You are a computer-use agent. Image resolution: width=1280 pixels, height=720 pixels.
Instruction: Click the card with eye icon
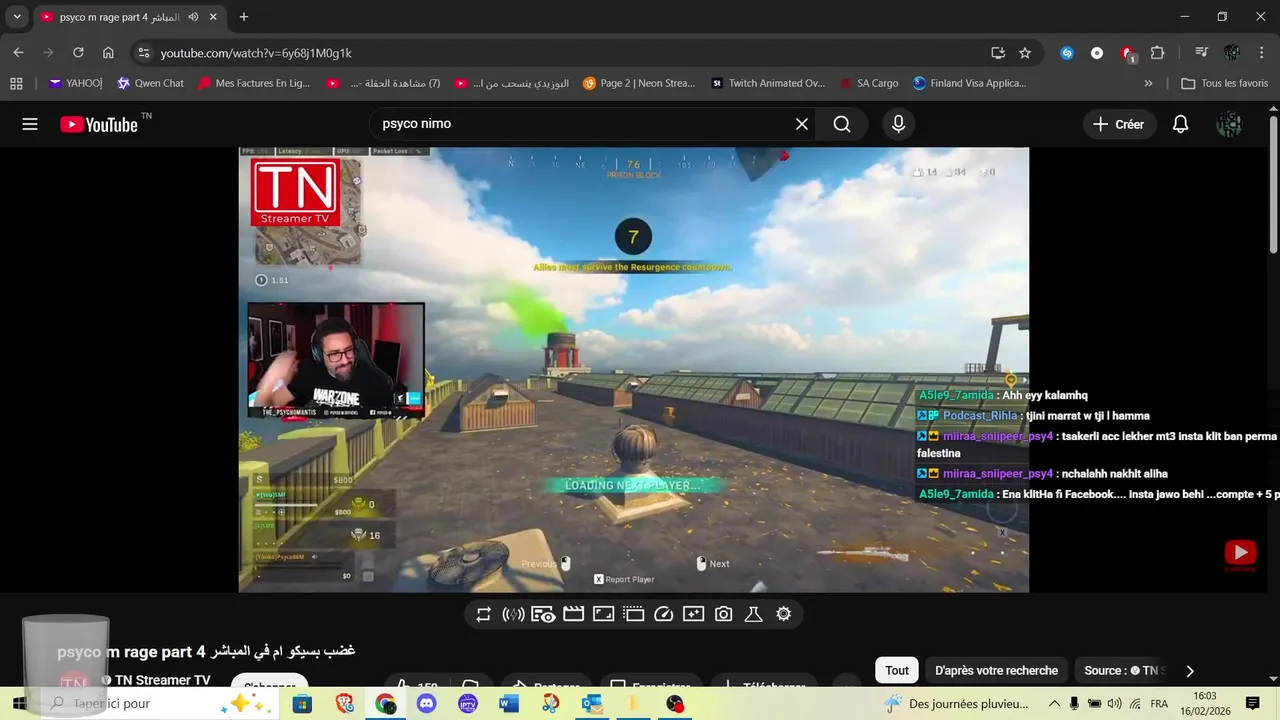(543, 614)
